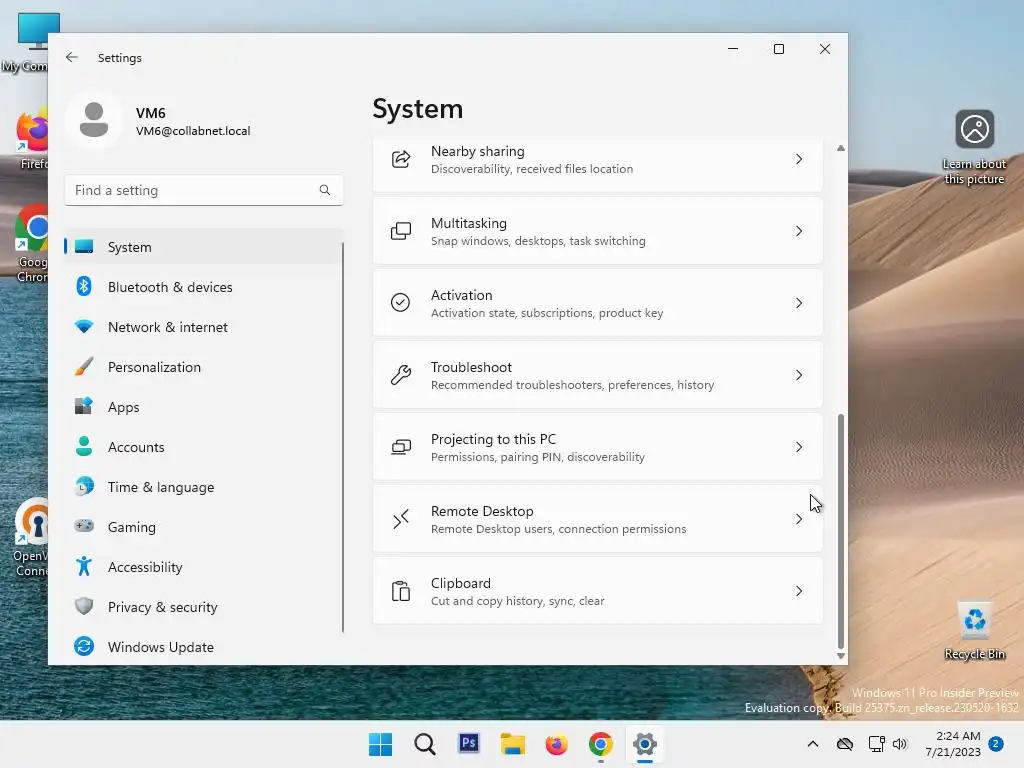
Task: Click the volume icon in system tray
Action: point(900,744)
